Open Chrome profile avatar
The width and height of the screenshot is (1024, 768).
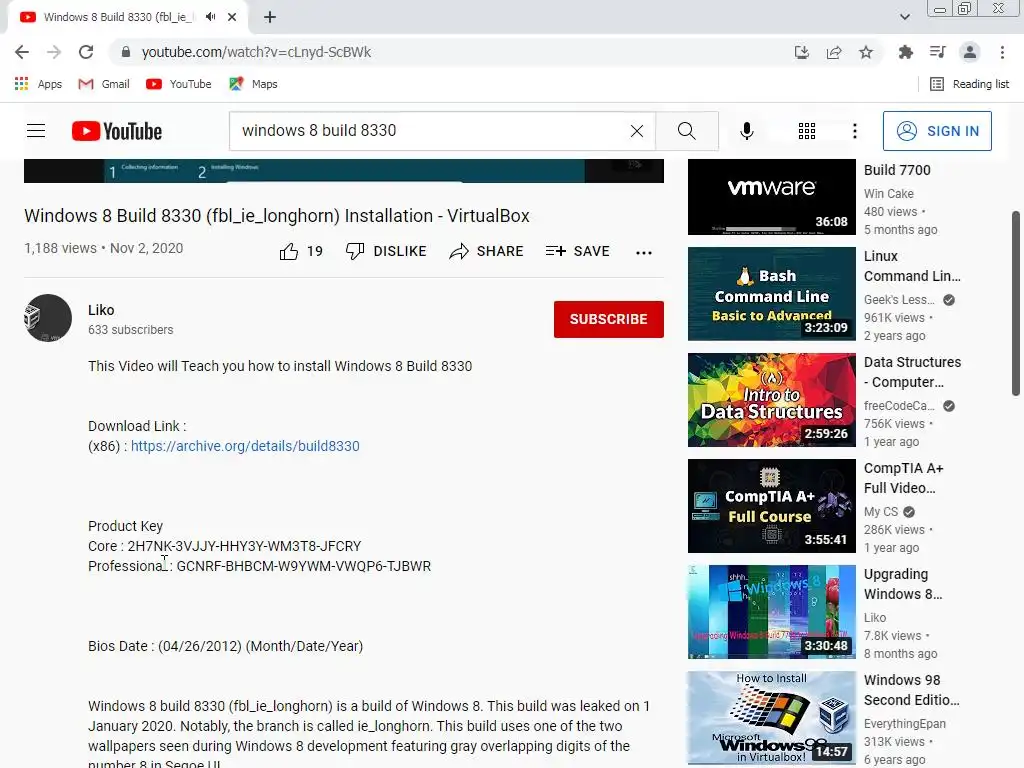pos(970,52)
